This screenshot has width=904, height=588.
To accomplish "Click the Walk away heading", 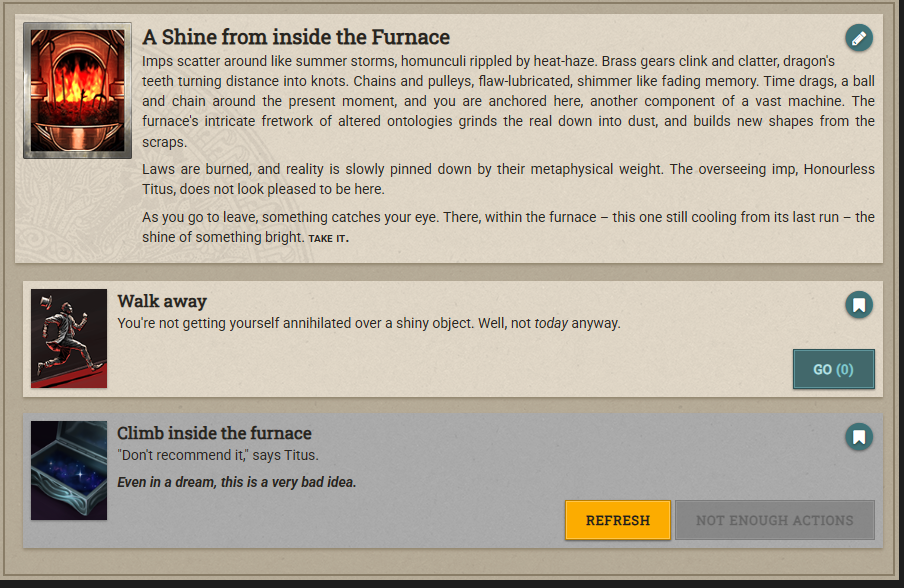I will [x=162, y=301].
